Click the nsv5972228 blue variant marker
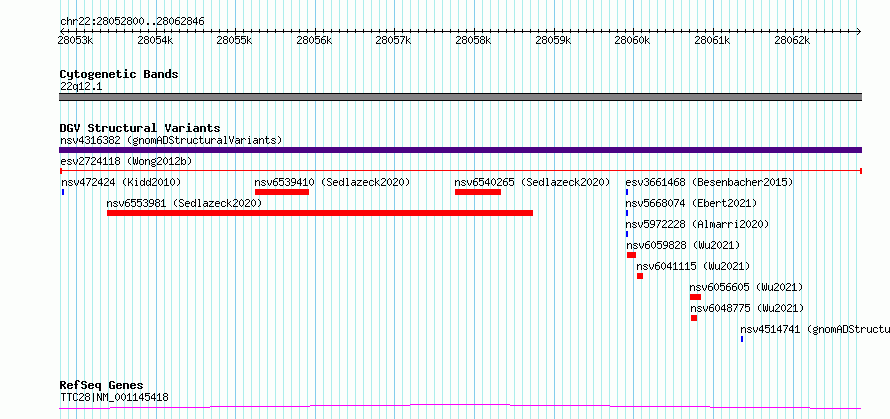Viewport: 890px width, 419px height. [x=627, y=234]
